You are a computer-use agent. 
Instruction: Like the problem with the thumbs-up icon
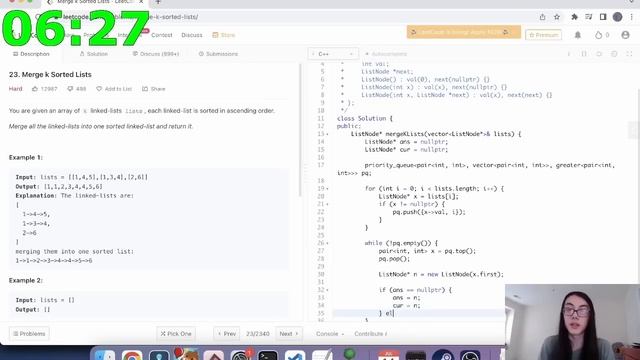[x=35, y=89]
